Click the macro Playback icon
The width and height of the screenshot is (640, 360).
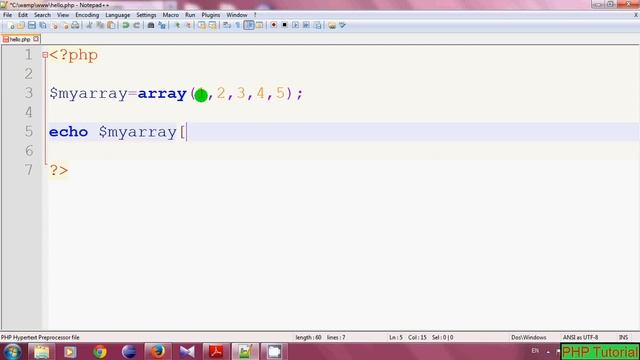coord(295,25)
